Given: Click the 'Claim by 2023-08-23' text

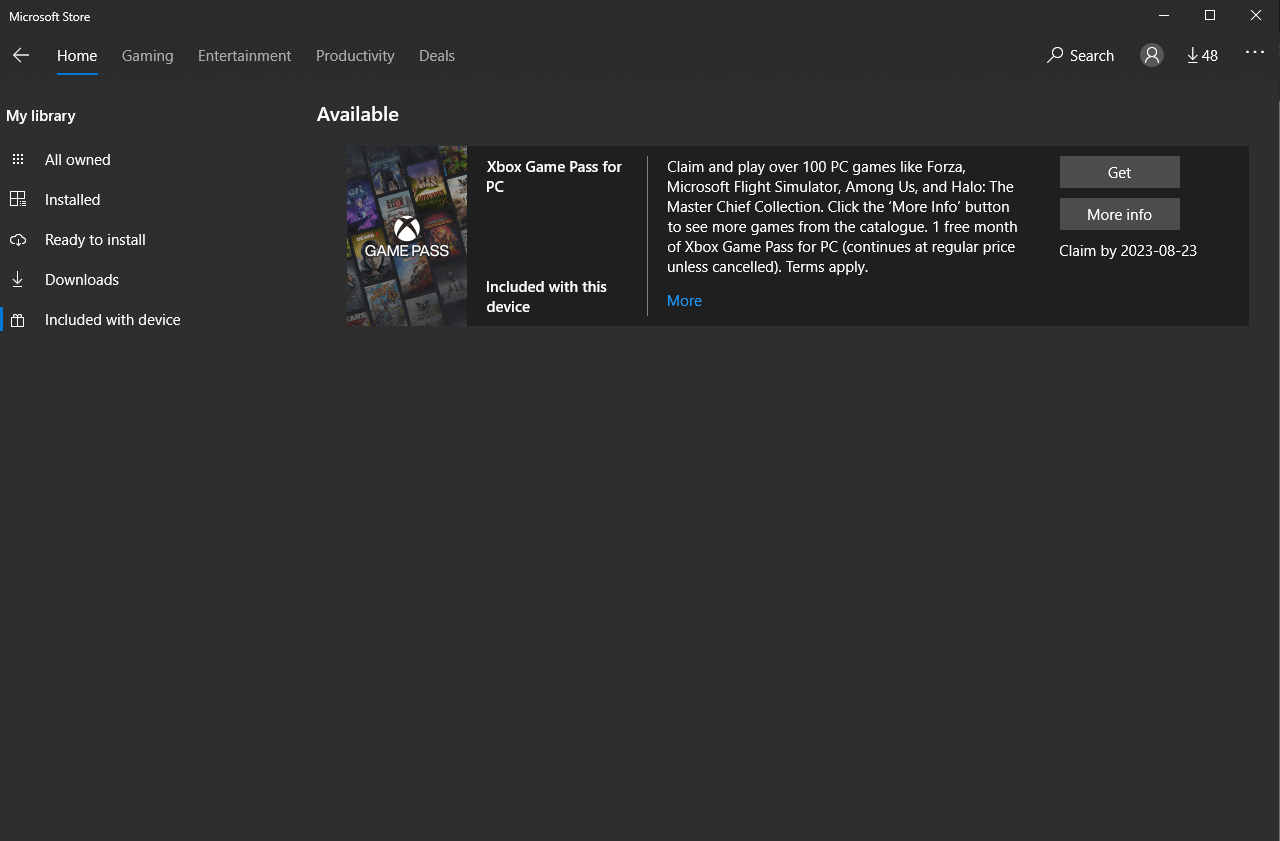Looking at the screenshot, I should [x=1128, y=251].
